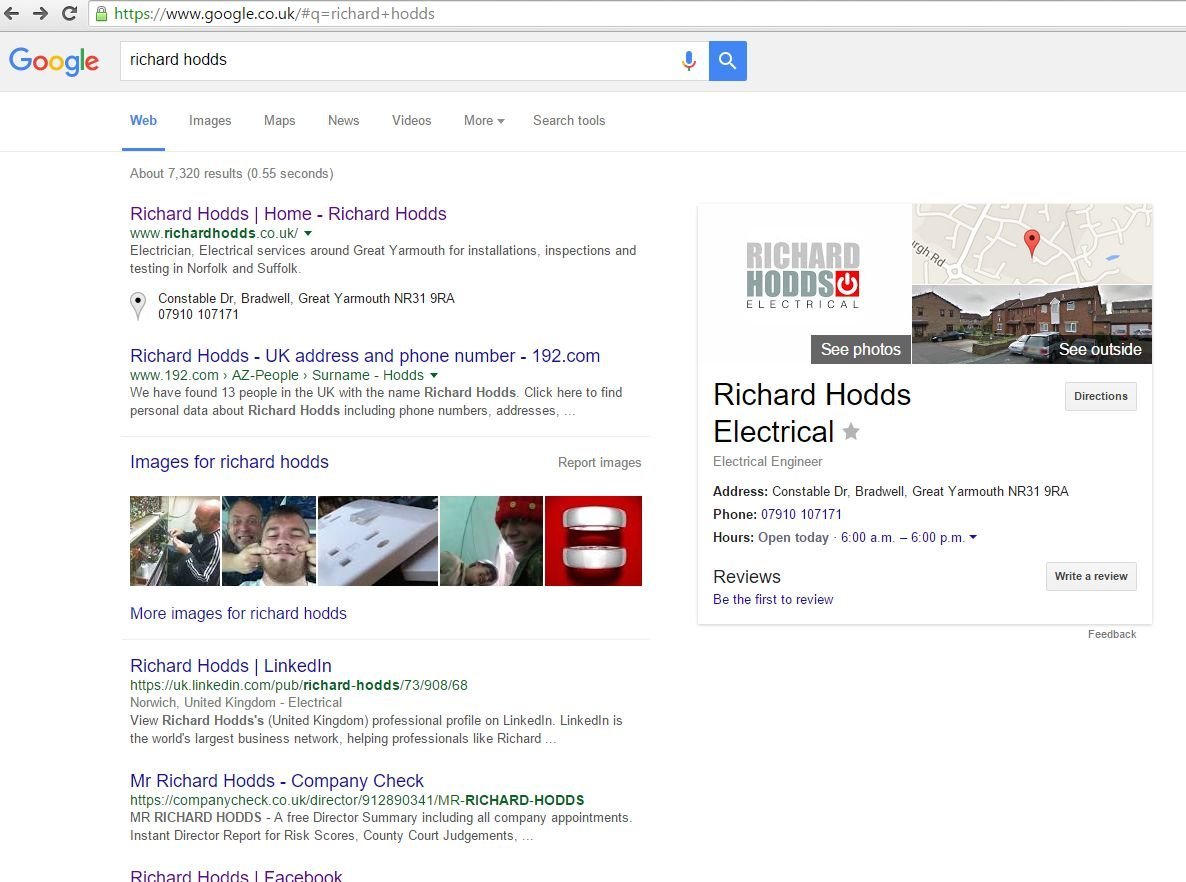1186x882 pixels.
Task: Open the More search categories dropdown
Action: click(484, 120)
